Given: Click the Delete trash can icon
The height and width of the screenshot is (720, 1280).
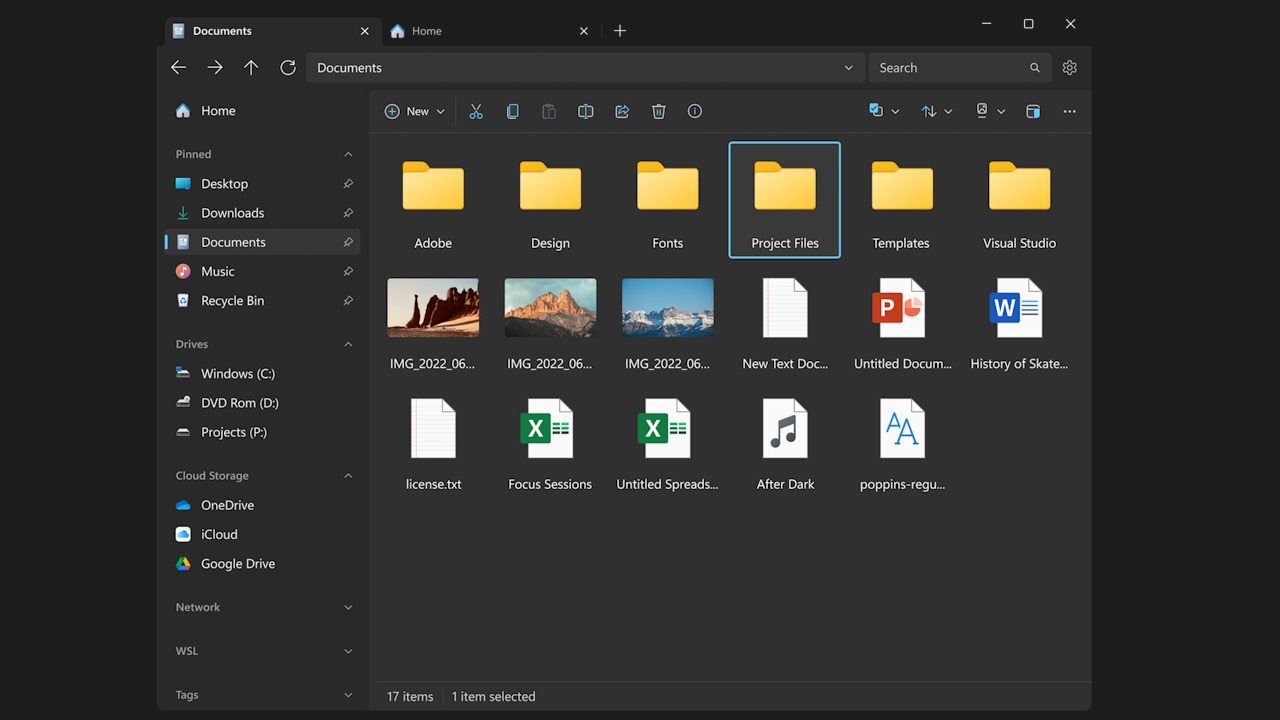Looking at the screenshot, I should (659, 111).
